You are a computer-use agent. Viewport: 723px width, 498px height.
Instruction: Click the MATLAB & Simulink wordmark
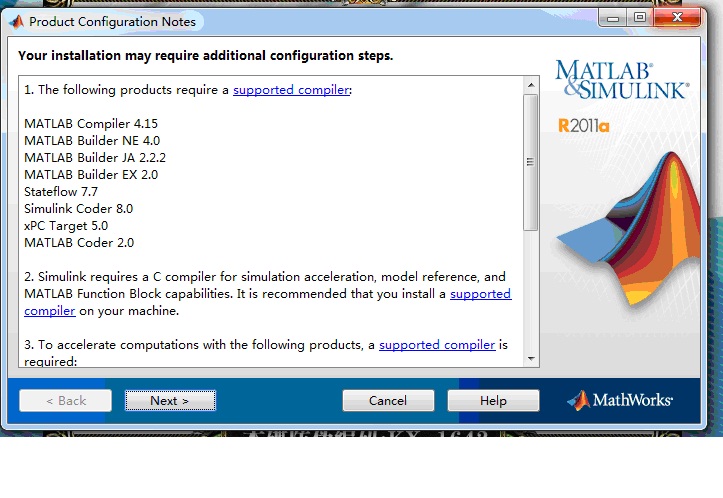coord(622,79)
